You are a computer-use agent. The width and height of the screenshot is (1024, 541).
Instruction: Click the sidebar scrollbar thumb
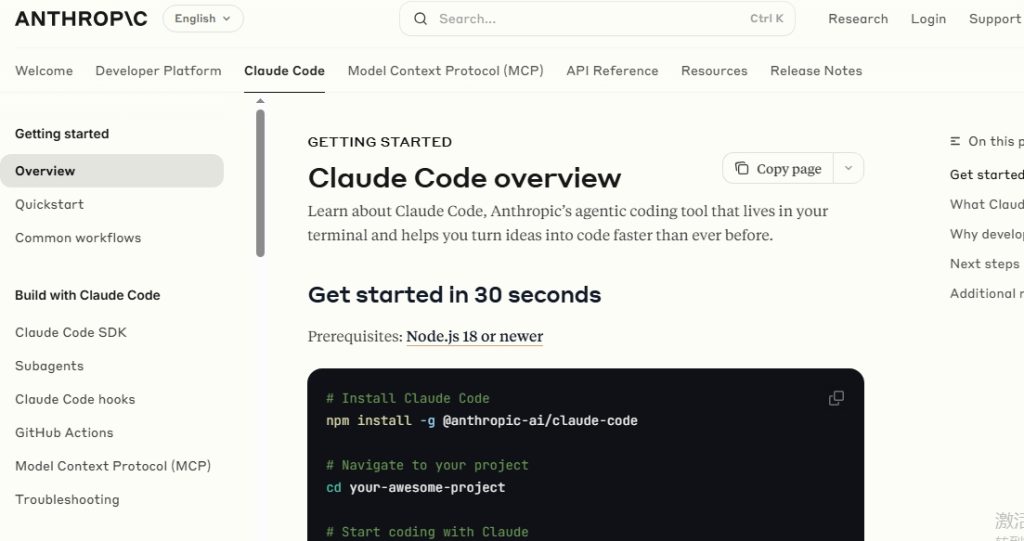[260, 183]
